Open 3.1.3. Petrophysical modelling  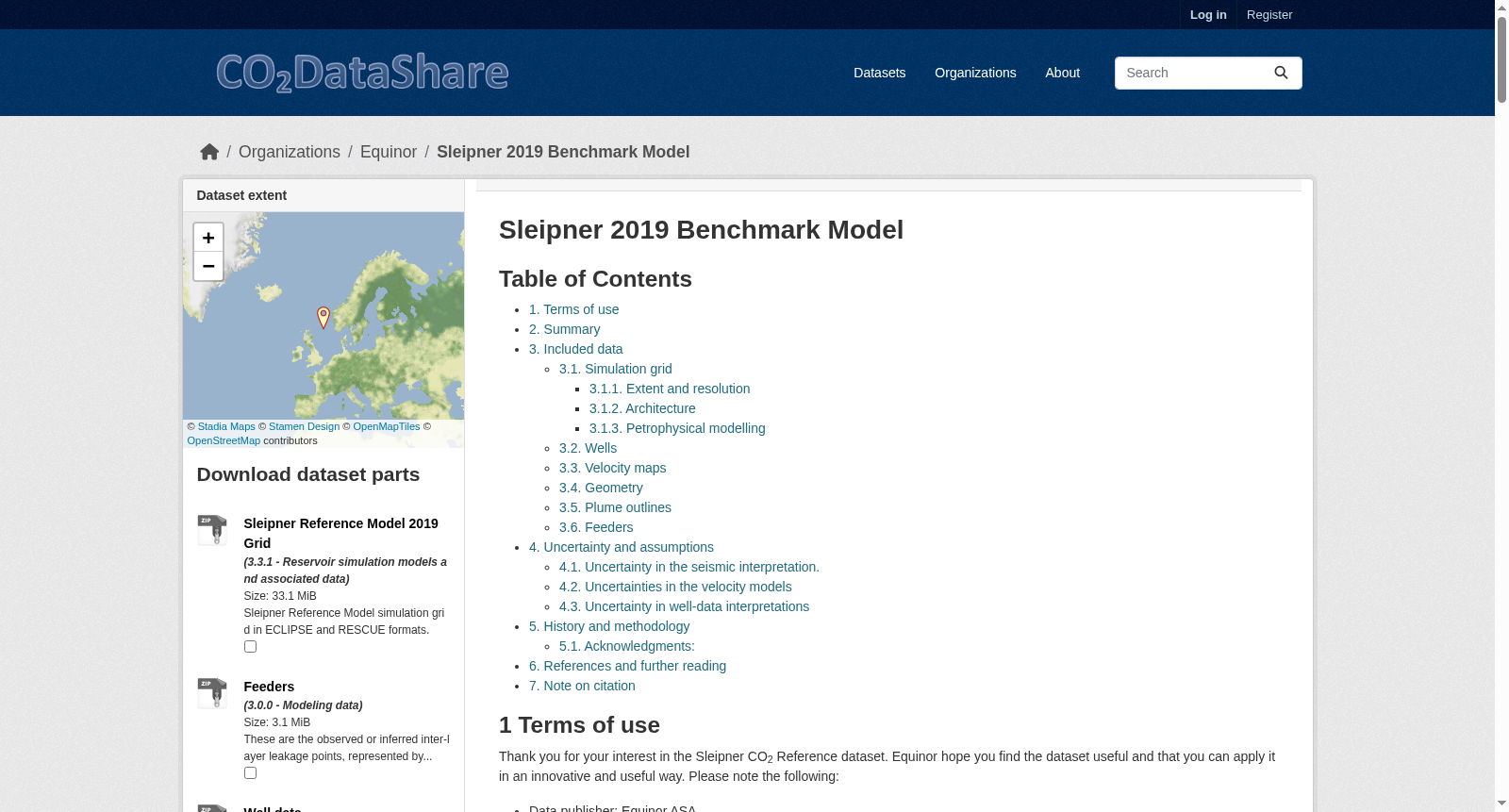point(677,428)
